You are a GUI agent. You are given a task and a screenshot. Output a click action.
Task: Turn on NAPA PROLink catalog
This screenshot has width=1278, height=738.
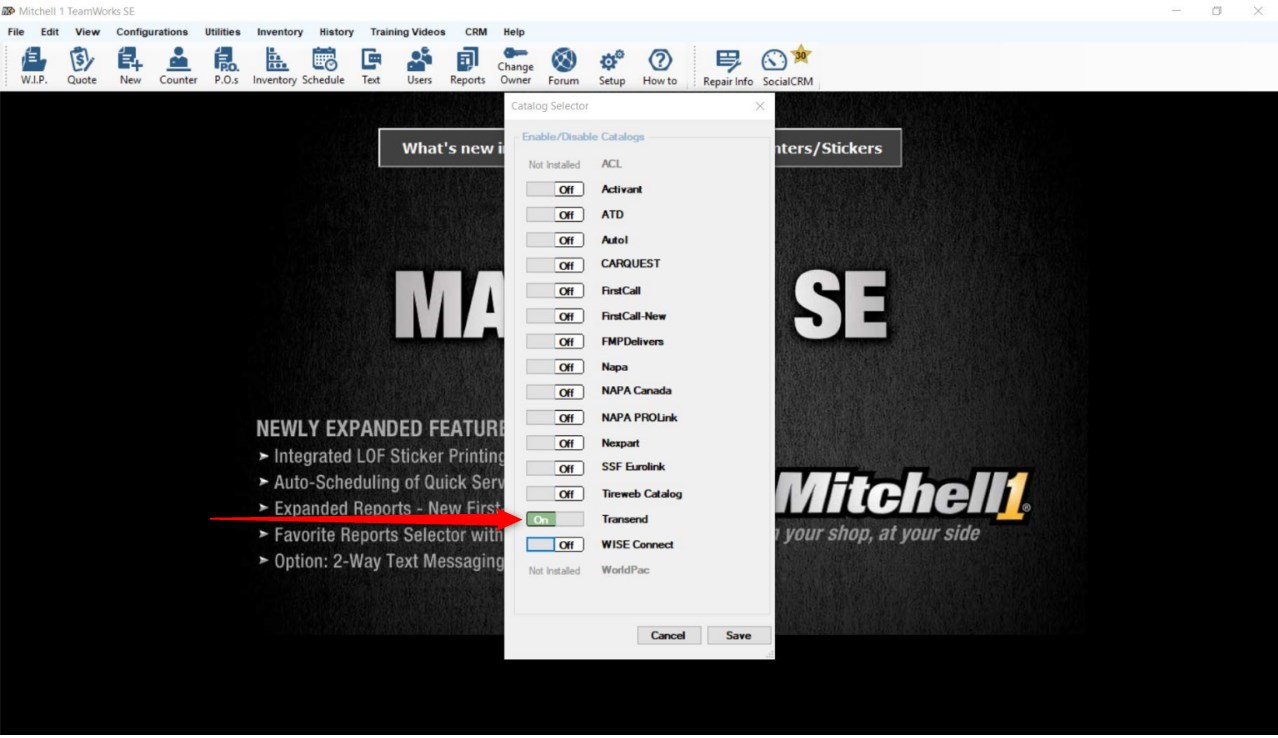coord(555,418)
